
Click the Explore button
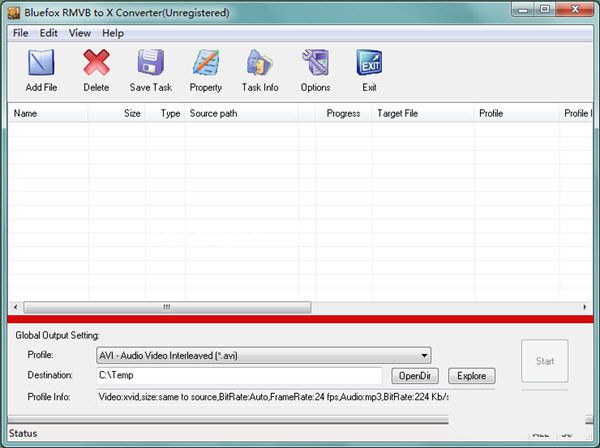471,376
